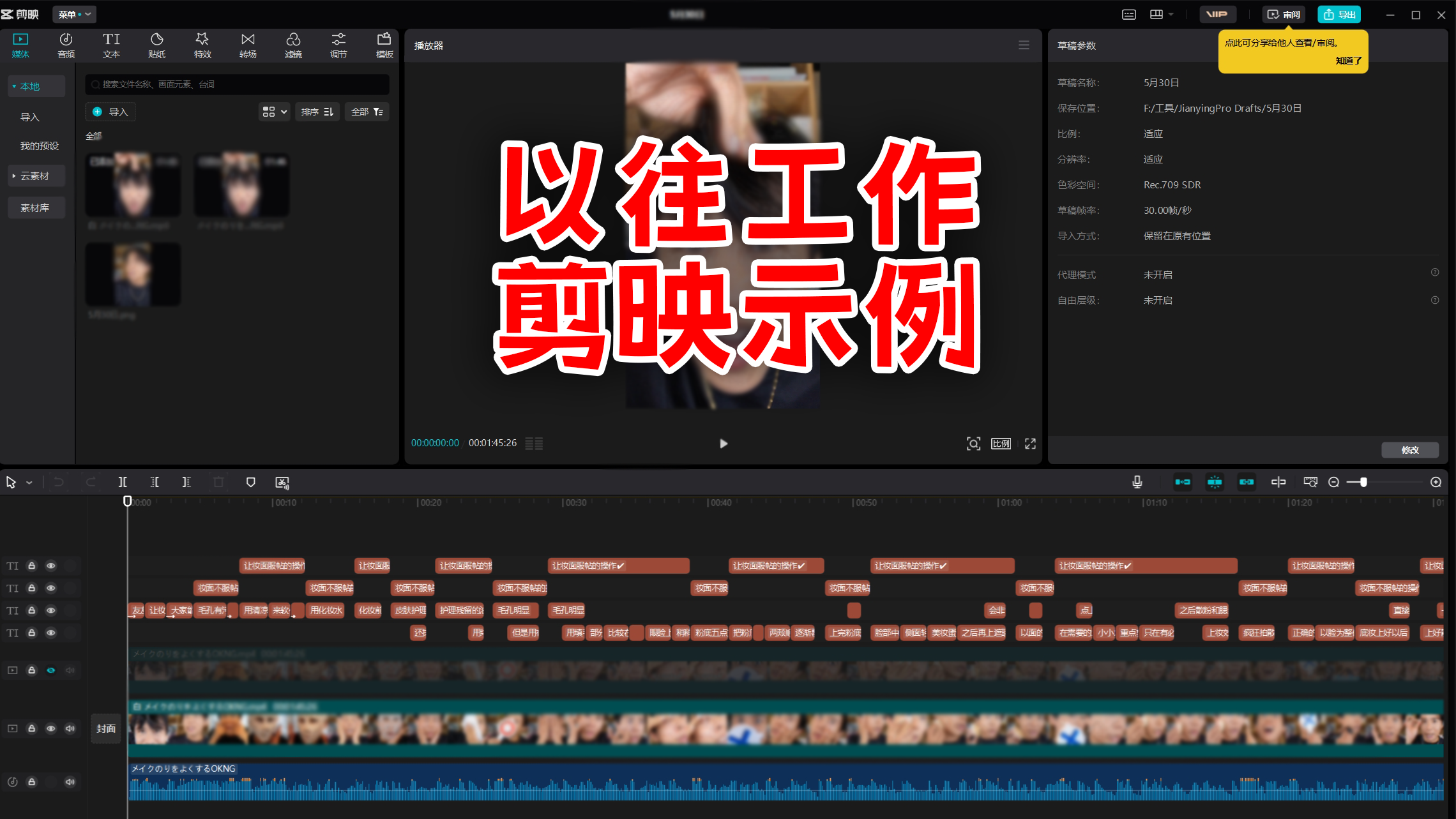Image resolution: width=1456 pixels, height=819 pixels.
Task: Click the fullscreen icon in the player
Action: click(1030, 444)
